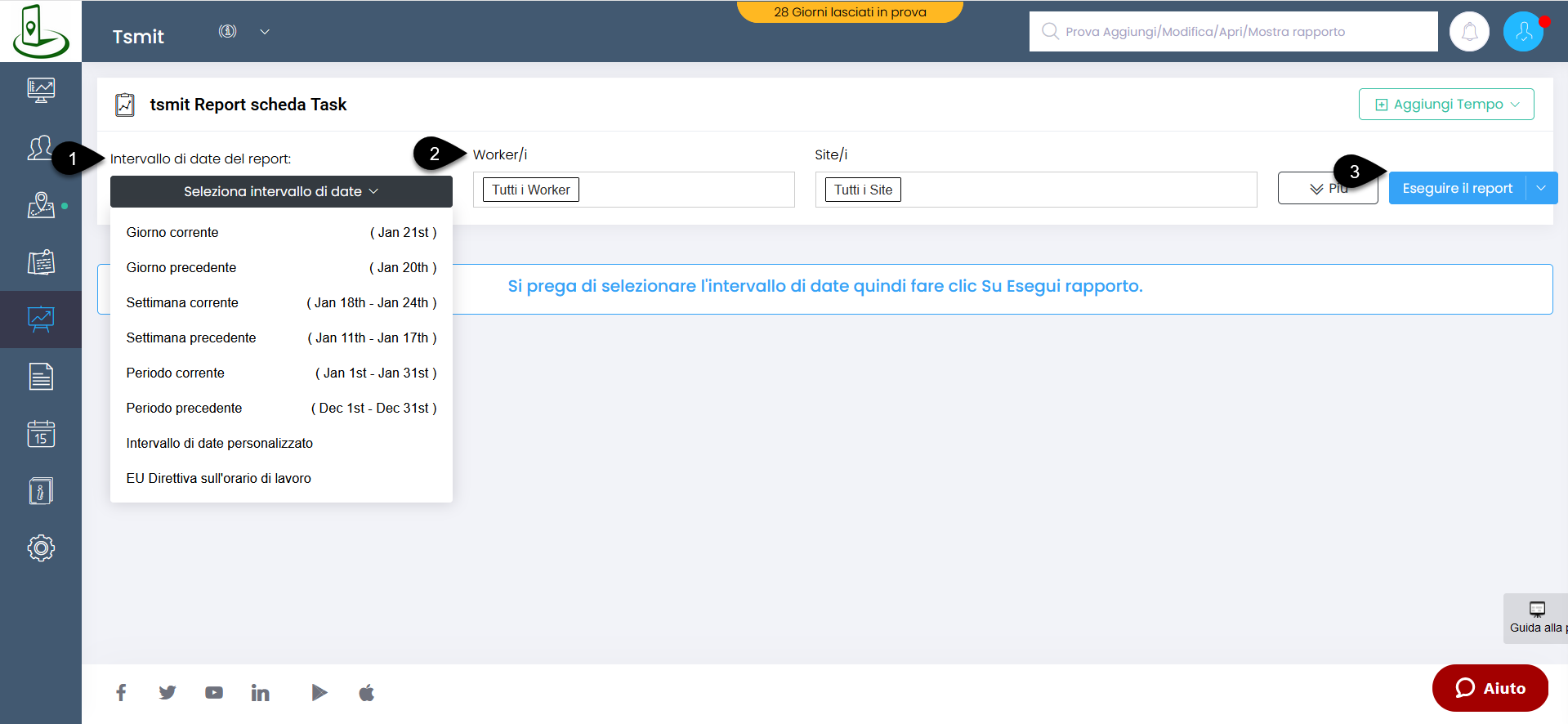1568x724 pixels.
Task: Click the document icon in sidebar
Action: pos(41,377)
